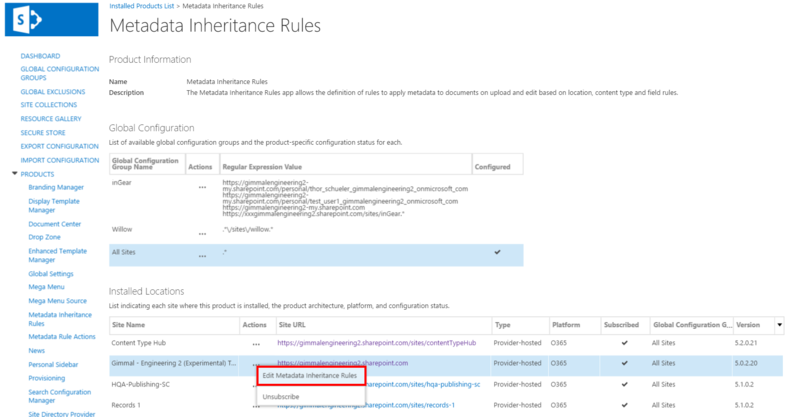Image resolution: width=800 pixels, height=417 pixels.
Task: Open DASHBOARD in the left navigation
Action: click(40, 56)
